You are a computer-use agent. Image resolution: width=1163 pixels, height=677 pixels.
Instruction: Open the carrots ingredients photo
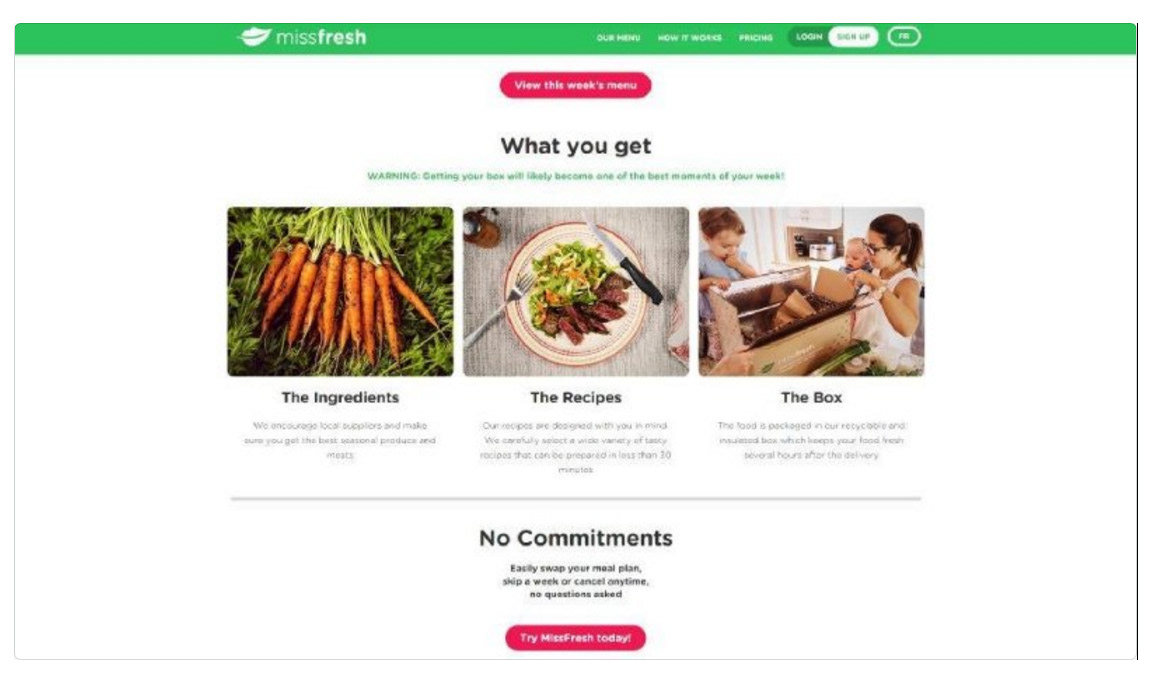[x=340, y=291]
